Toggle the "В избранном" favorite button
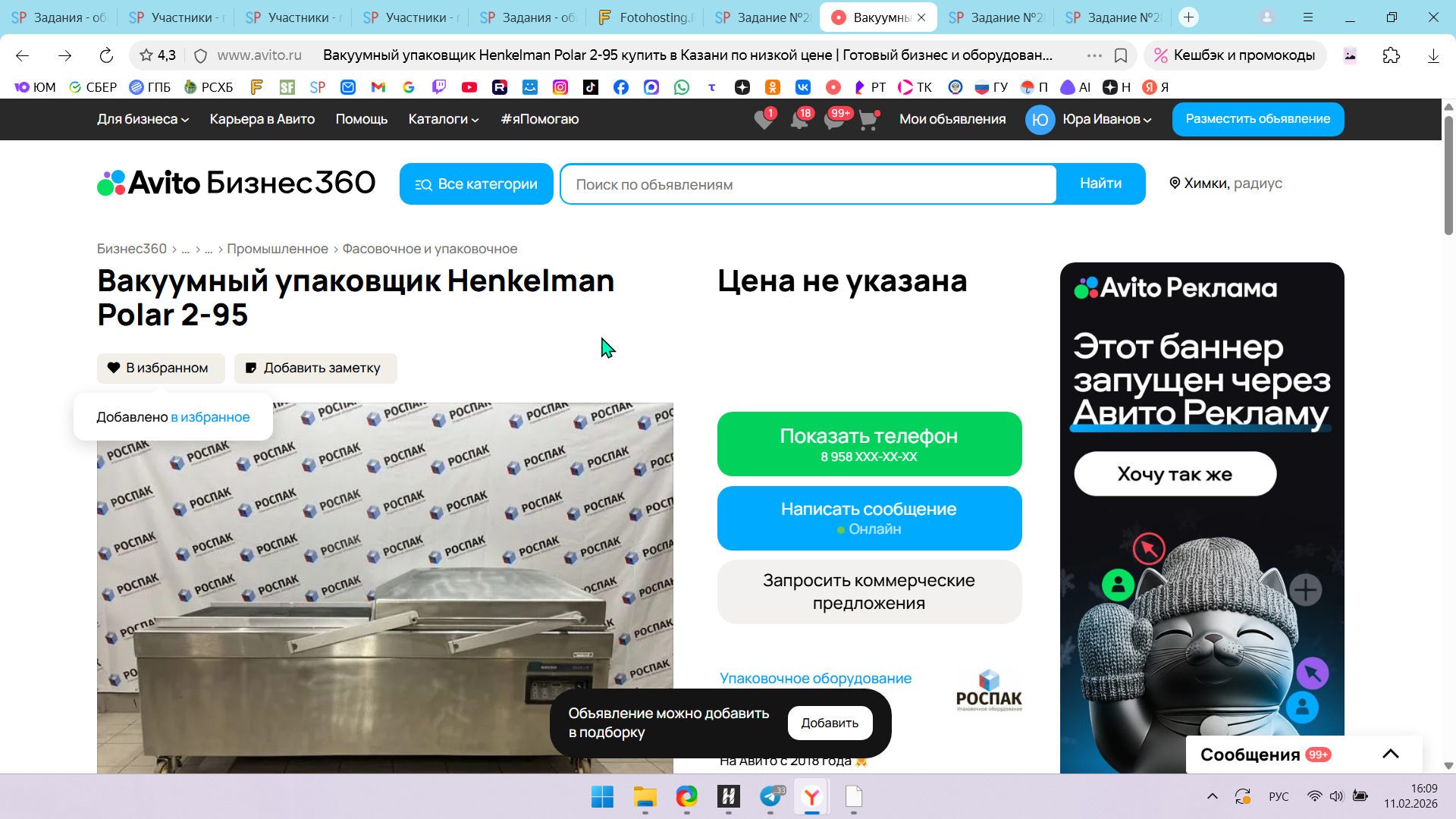Viewport: 1456px width, 819px height. [161, 368]
